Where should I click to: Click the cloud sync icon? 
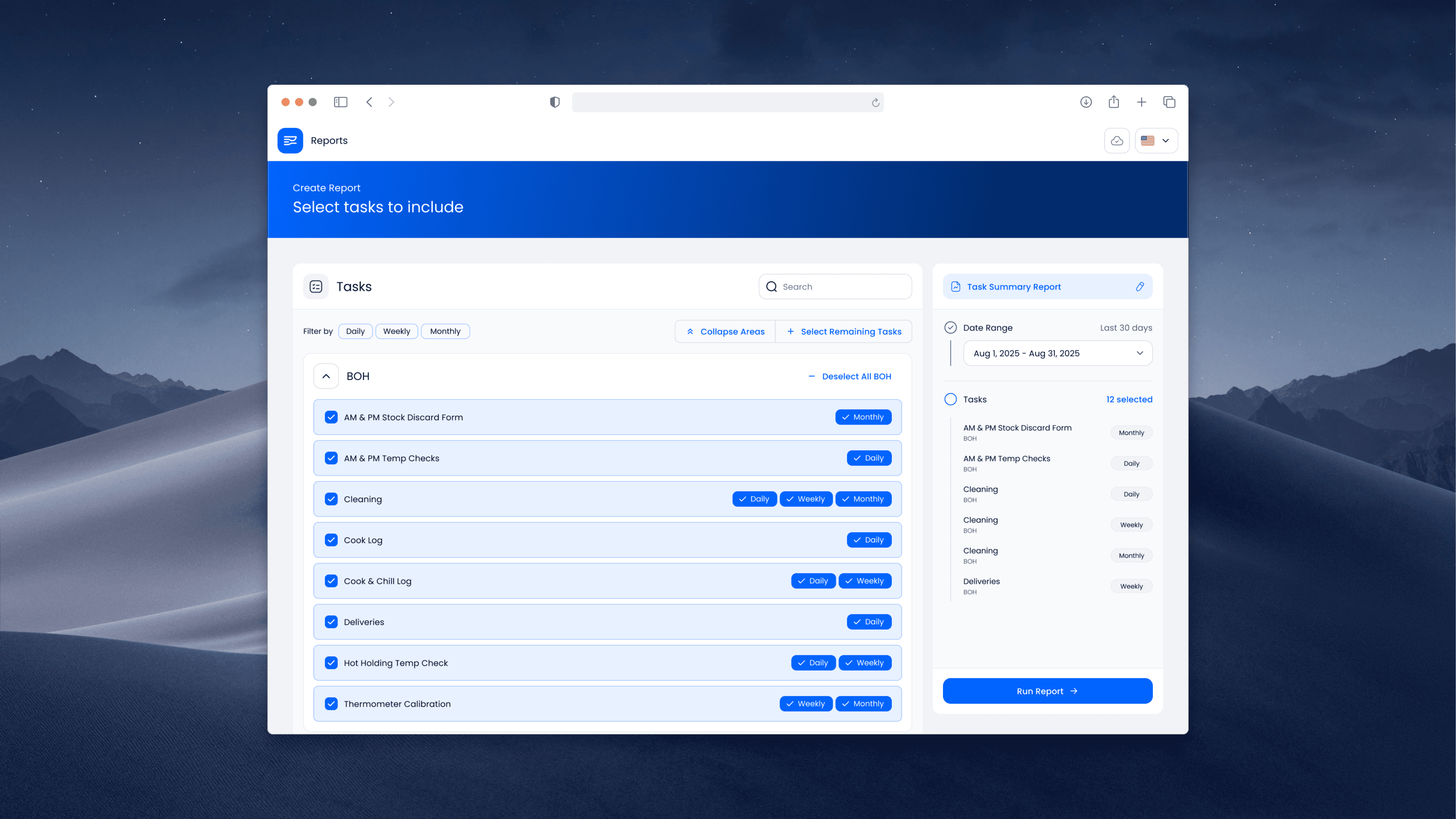[1116, 140]
